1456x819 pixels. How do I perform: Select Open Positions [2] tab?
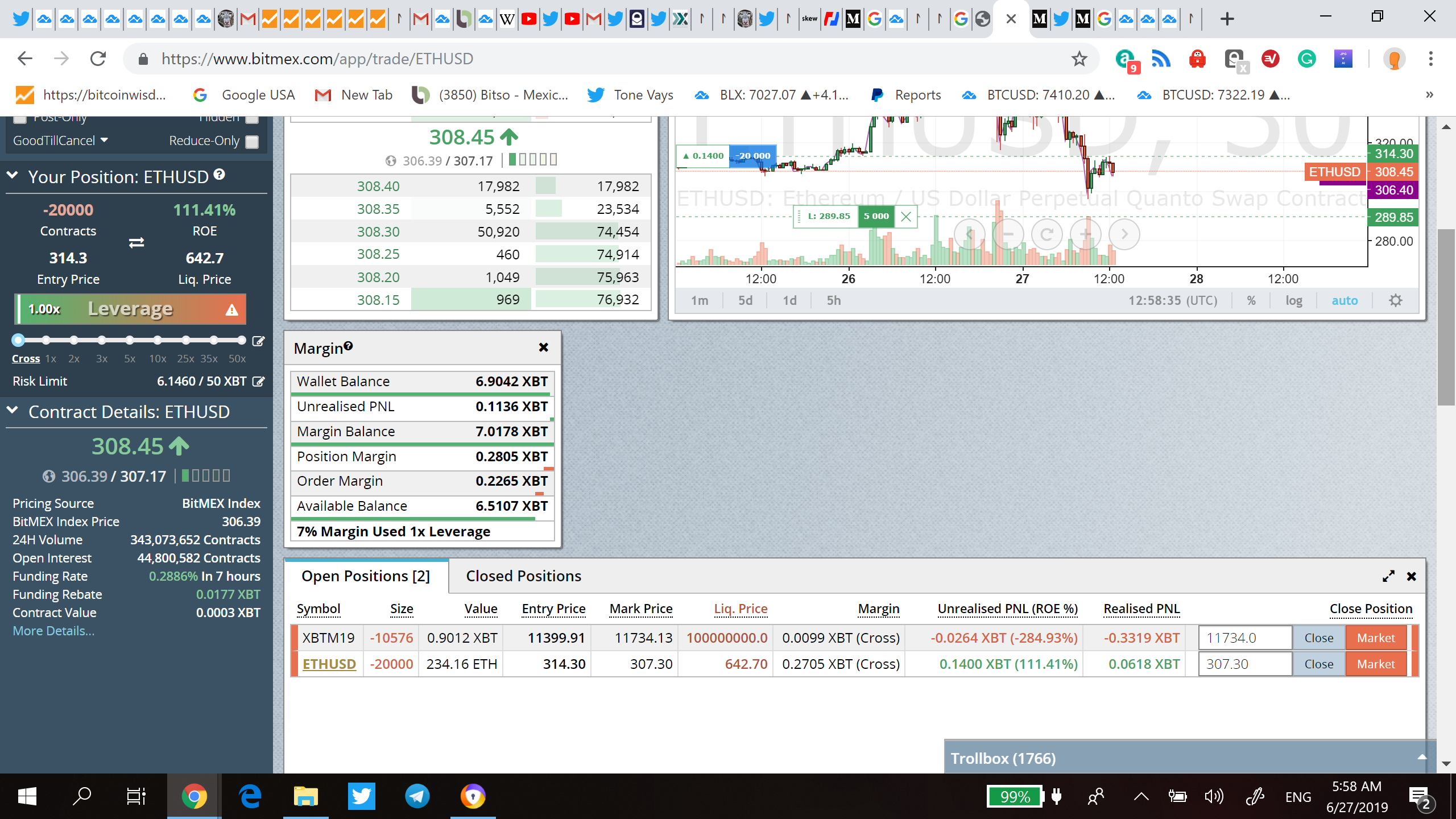point(366,576)
